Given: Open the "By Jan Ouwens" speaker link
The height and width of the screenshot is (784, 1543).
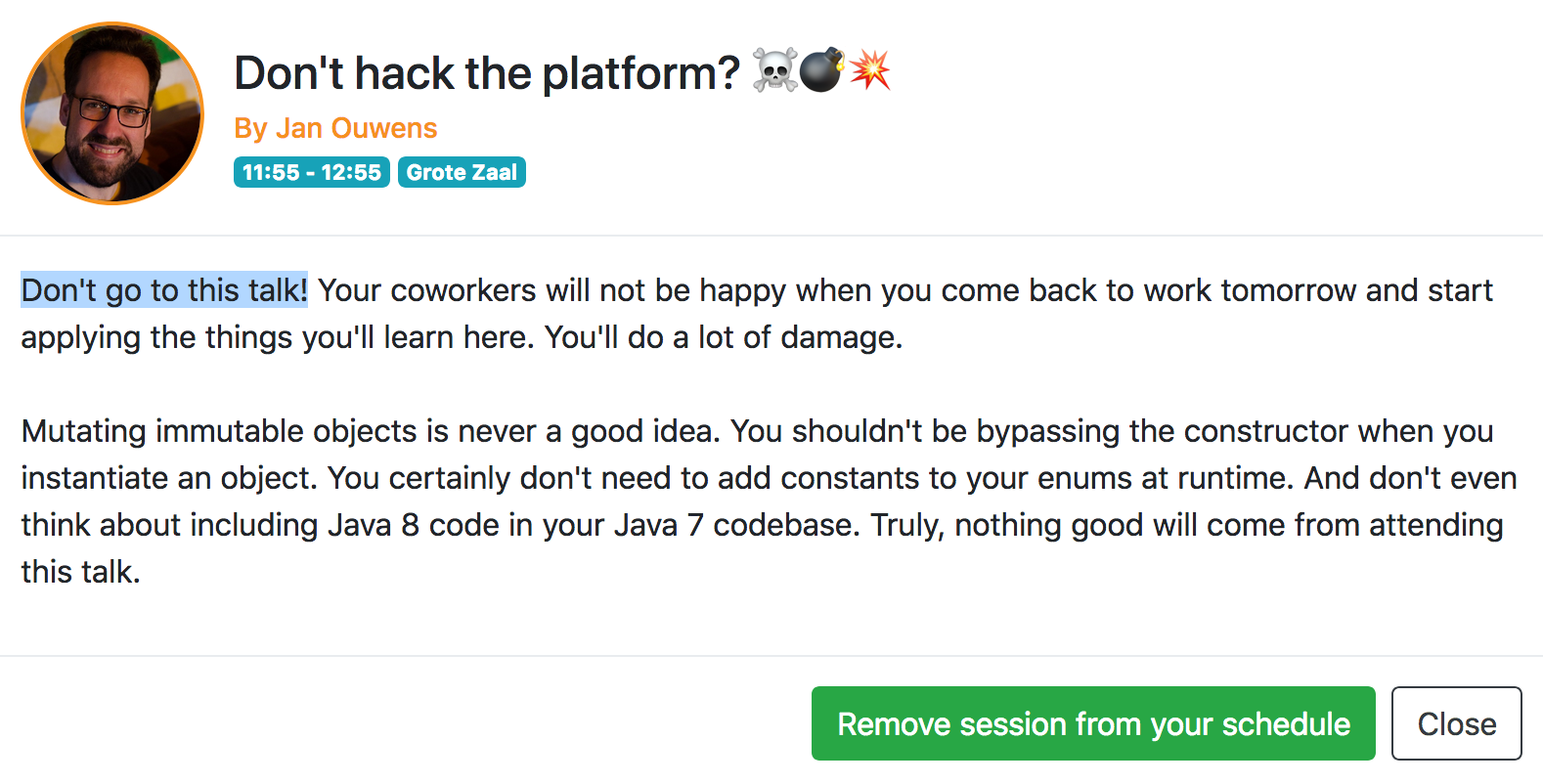Looking at the screenshot, I should click(335, 128).
